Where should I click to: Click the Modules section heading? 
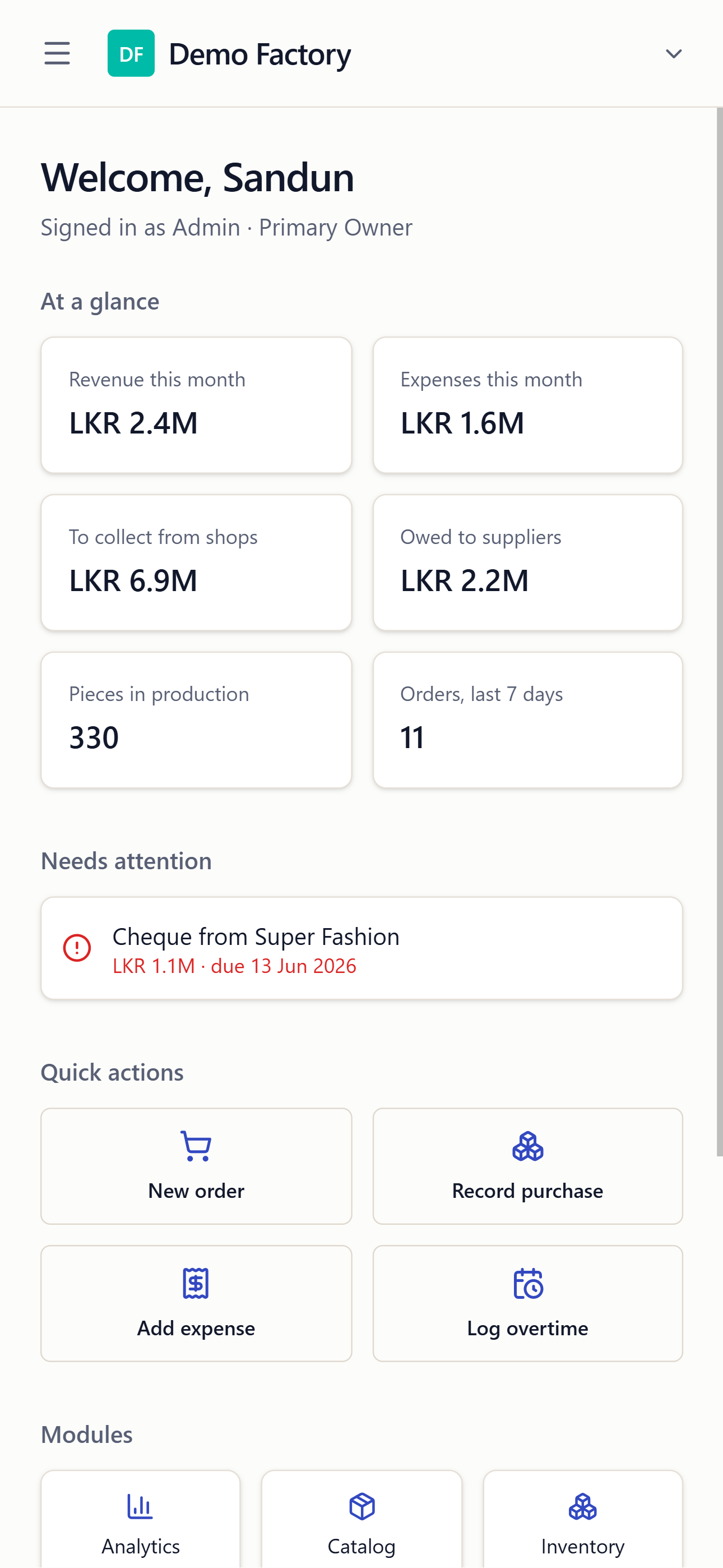pos(86,1435)
